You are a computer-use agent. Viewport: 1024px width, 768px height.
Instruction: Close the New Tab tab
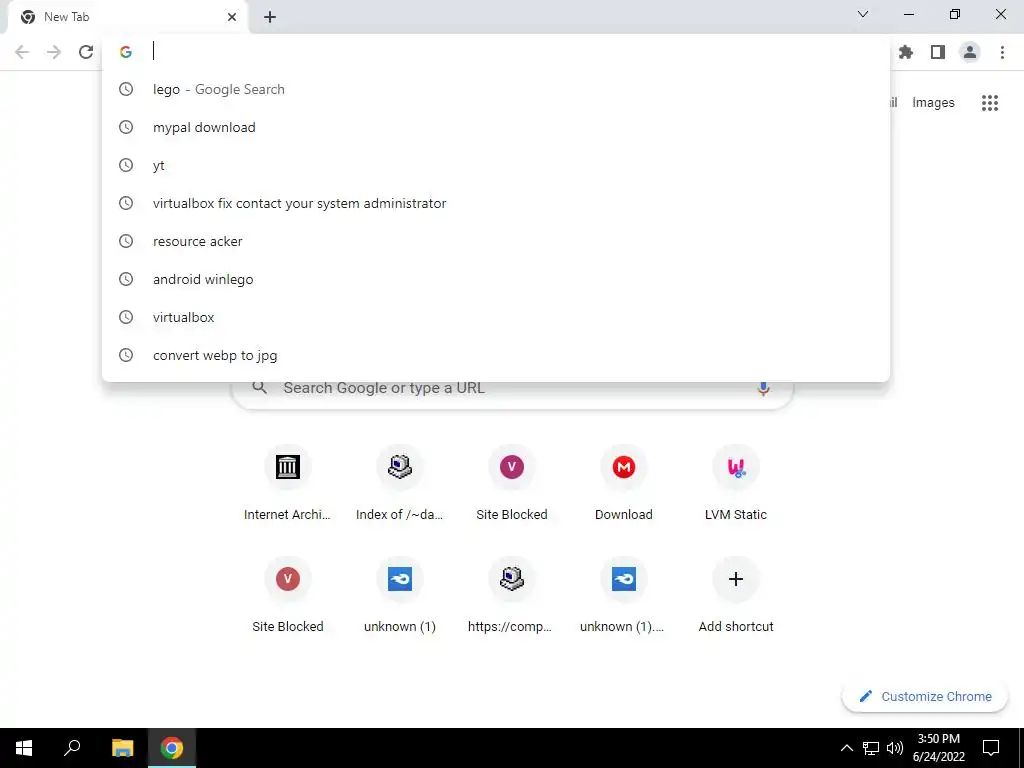[x=232, y=17]
